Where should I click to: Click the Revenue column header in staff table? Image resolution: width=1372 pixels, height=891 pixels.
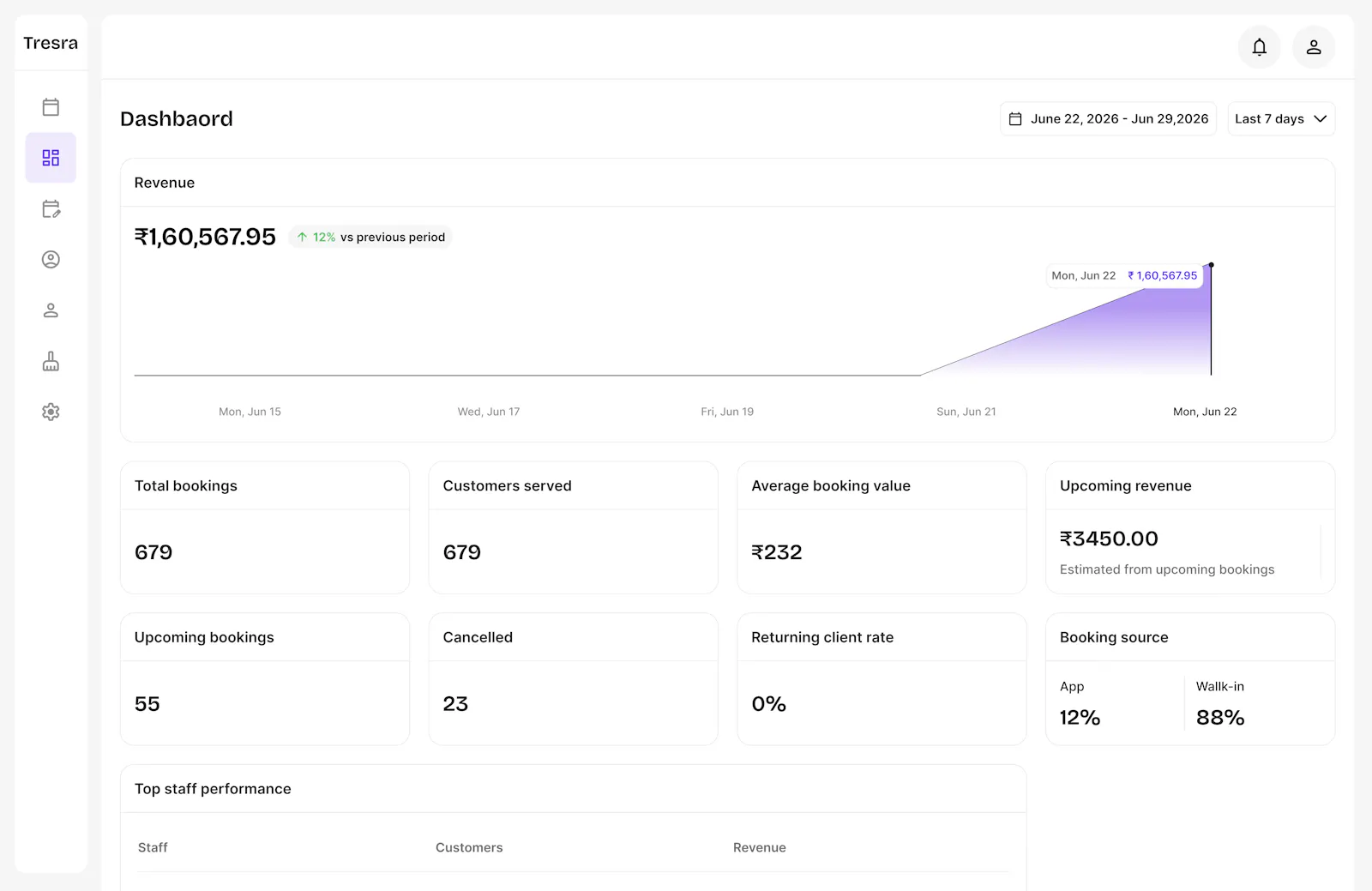(x=760, y=847)
